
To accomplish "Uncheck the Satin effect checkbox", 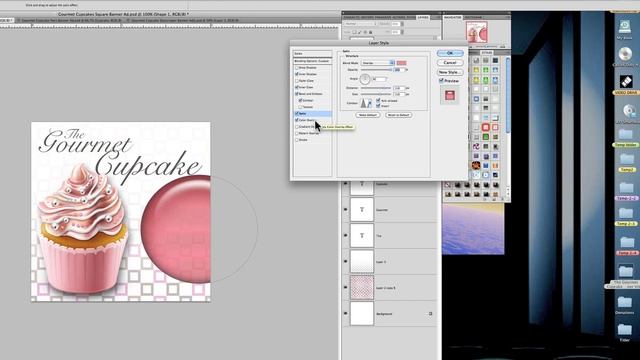I will 297,113.
